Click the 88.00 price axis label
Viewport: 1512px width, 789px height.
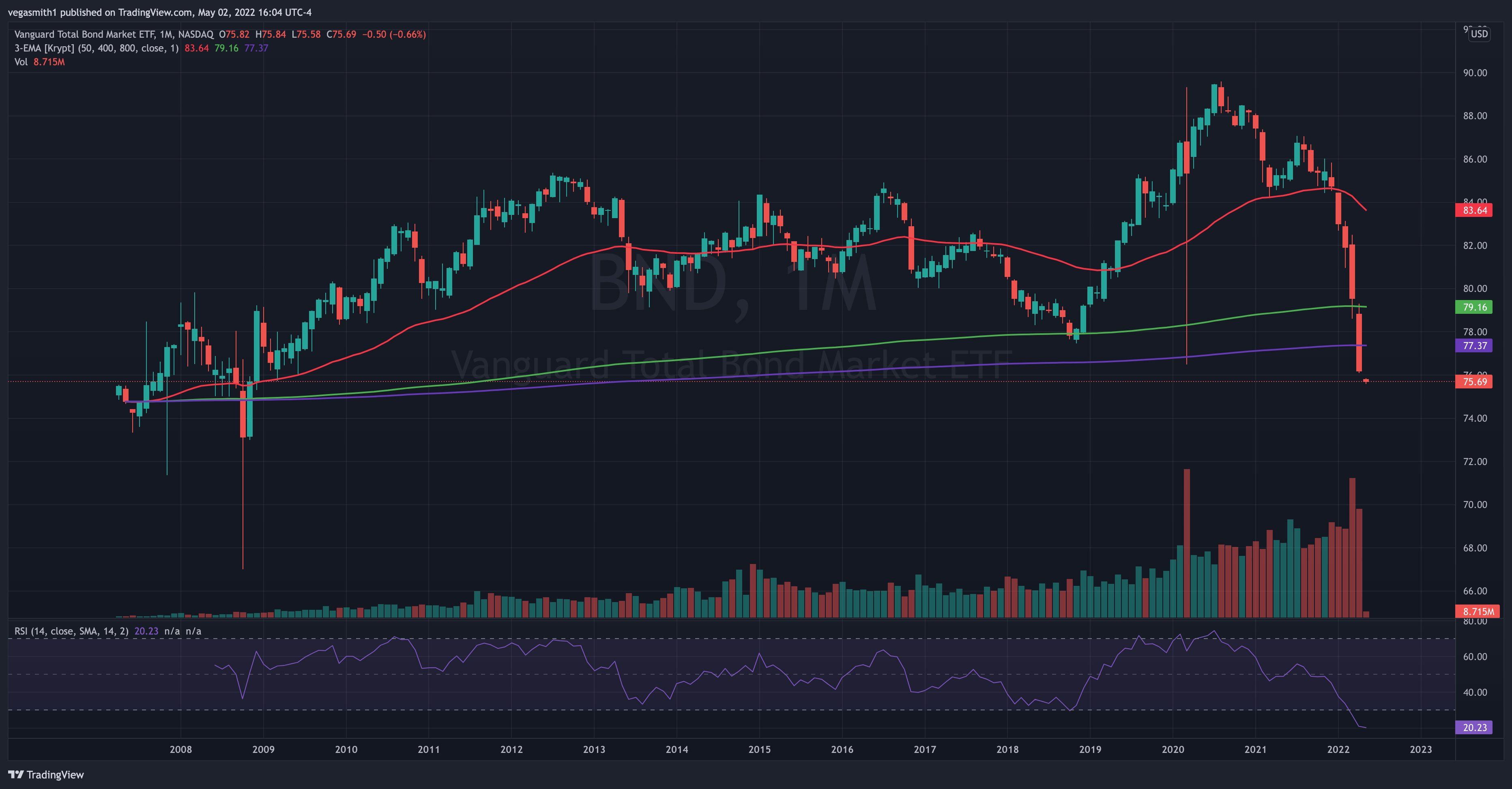(1475, 116)
